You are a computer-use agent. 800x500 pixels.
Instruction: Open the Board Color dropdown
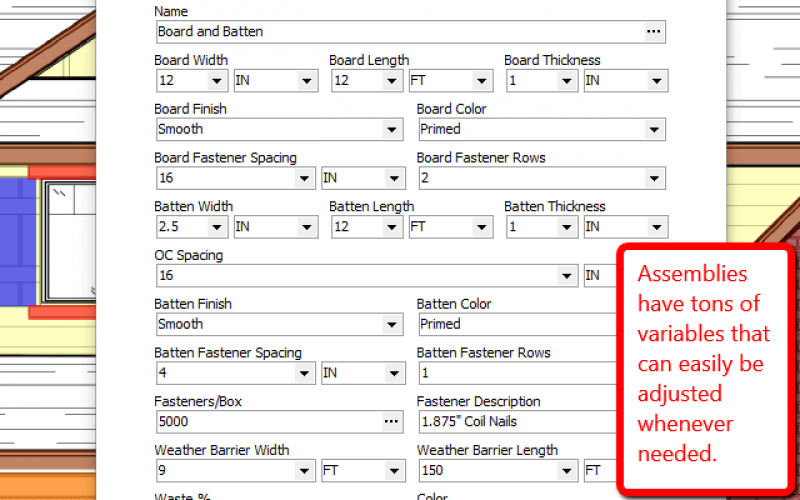[654, 130]
